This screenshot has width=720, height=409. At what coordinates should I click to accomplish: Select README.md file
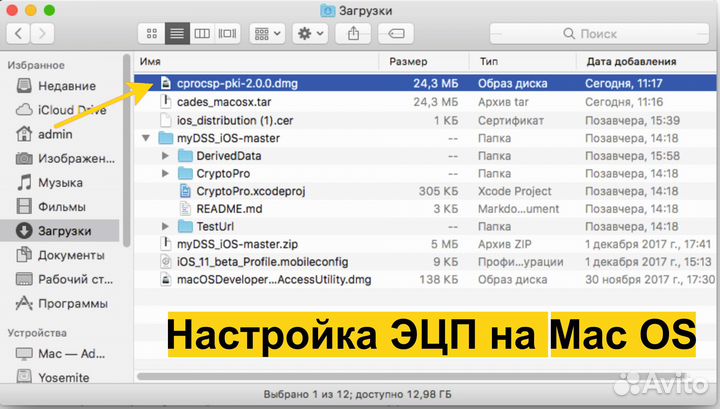(x=425, y=209)
